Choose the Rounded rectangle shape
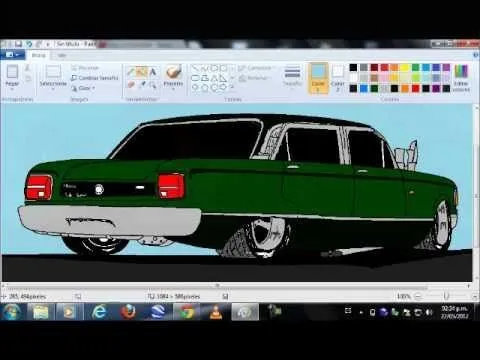The height and width of the screenshot is (360, 480). [x=196, y=78]
